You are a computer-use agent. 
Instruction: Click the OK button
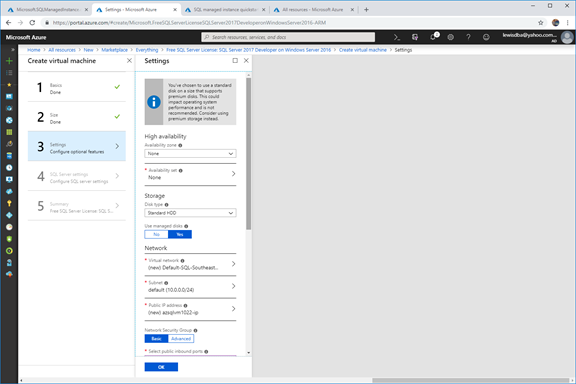pyautogui.click(x=161, y=367)
